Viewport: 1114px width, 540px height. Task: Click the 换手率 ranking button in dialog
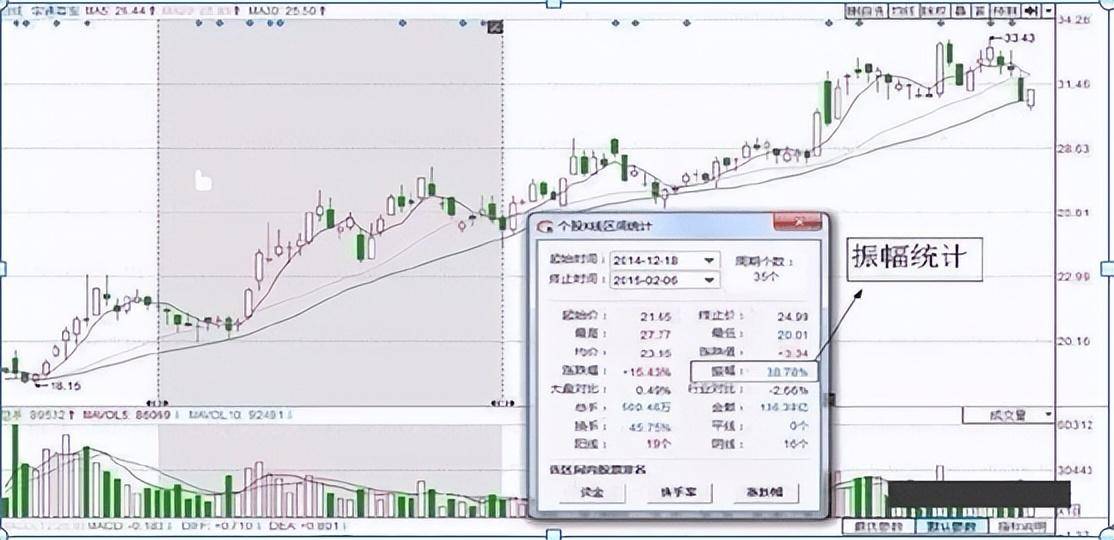click(x=678, y=492)
